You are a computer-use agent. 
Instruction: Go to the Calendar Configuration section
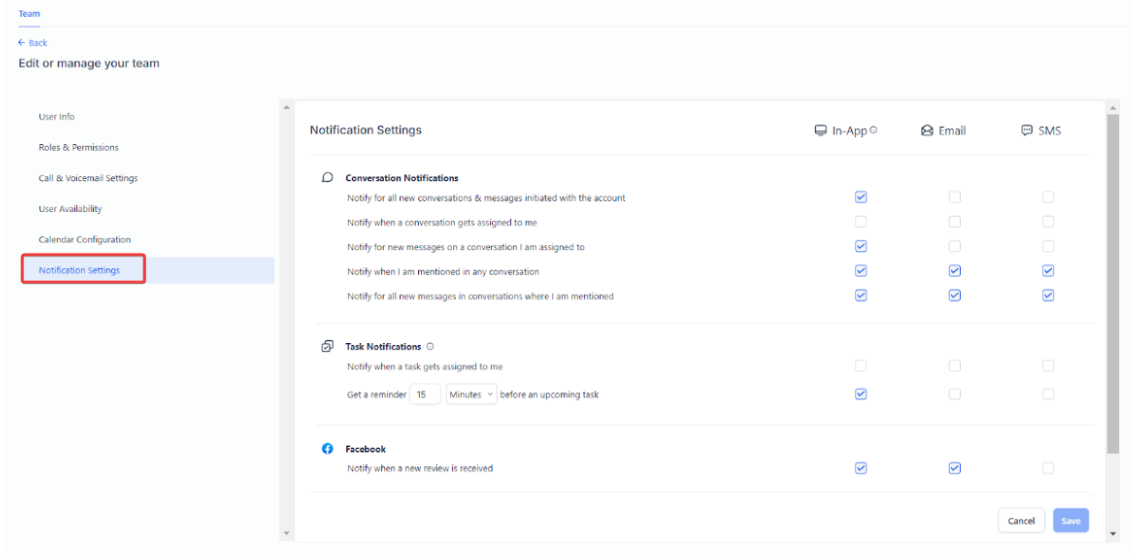tap(84, 240)
